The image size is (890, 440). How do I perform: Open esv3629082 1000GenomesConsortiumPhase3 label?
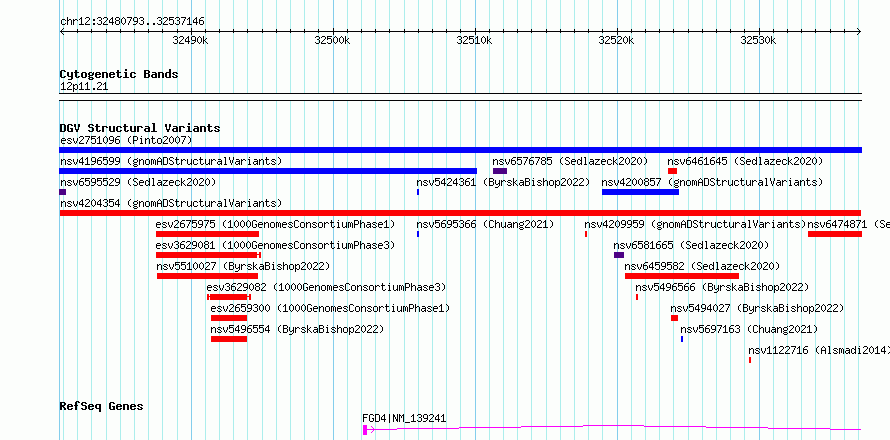[x=326, y=287]
